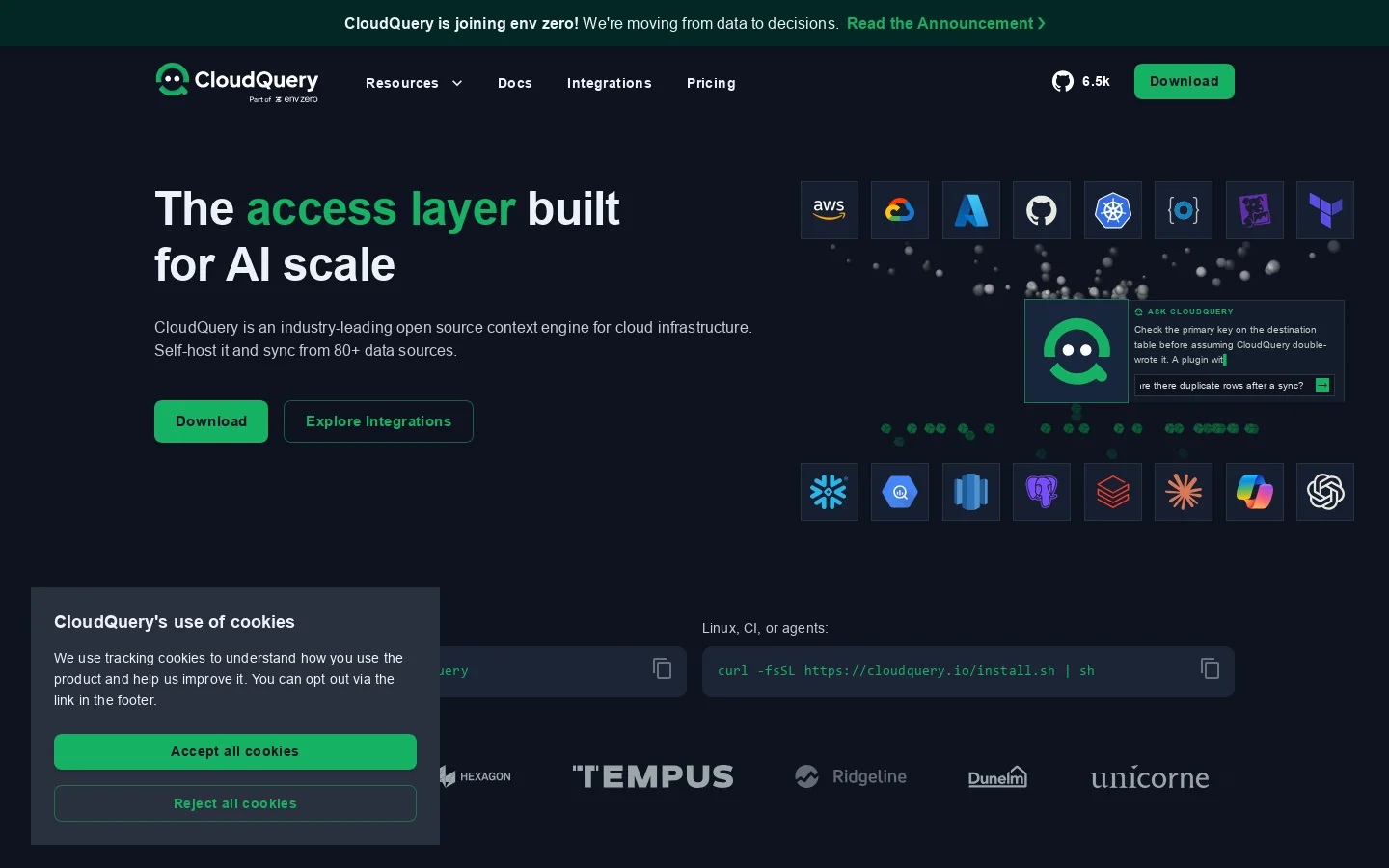Open the Docs page
The image size is (1389, 868).
point(515,83)
